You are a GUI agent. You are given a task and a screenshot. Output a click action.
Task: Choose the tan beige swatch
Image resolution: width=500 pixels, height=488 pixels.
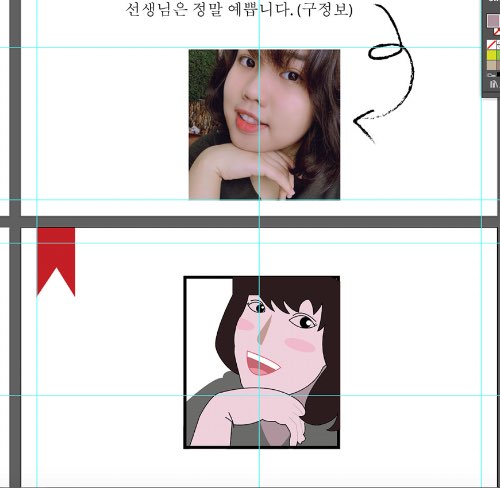tap(492, 65)
